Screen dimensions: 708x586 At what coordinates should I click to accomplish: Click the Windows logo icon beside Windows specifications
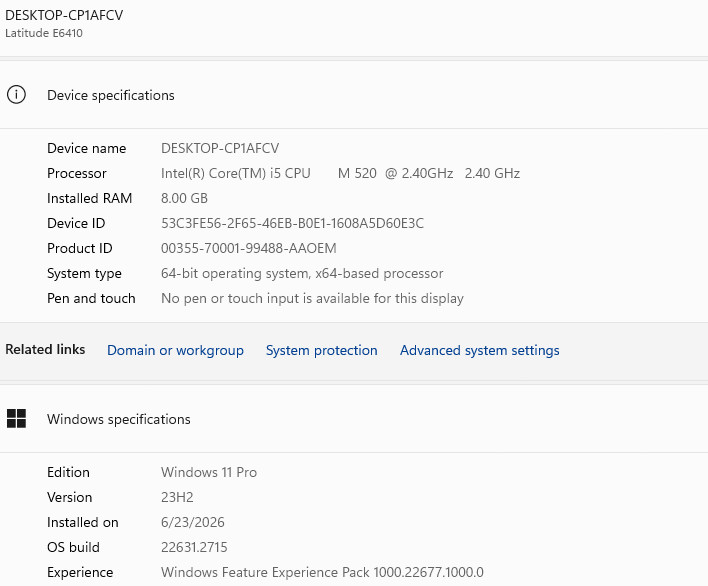tap(16, 419)
